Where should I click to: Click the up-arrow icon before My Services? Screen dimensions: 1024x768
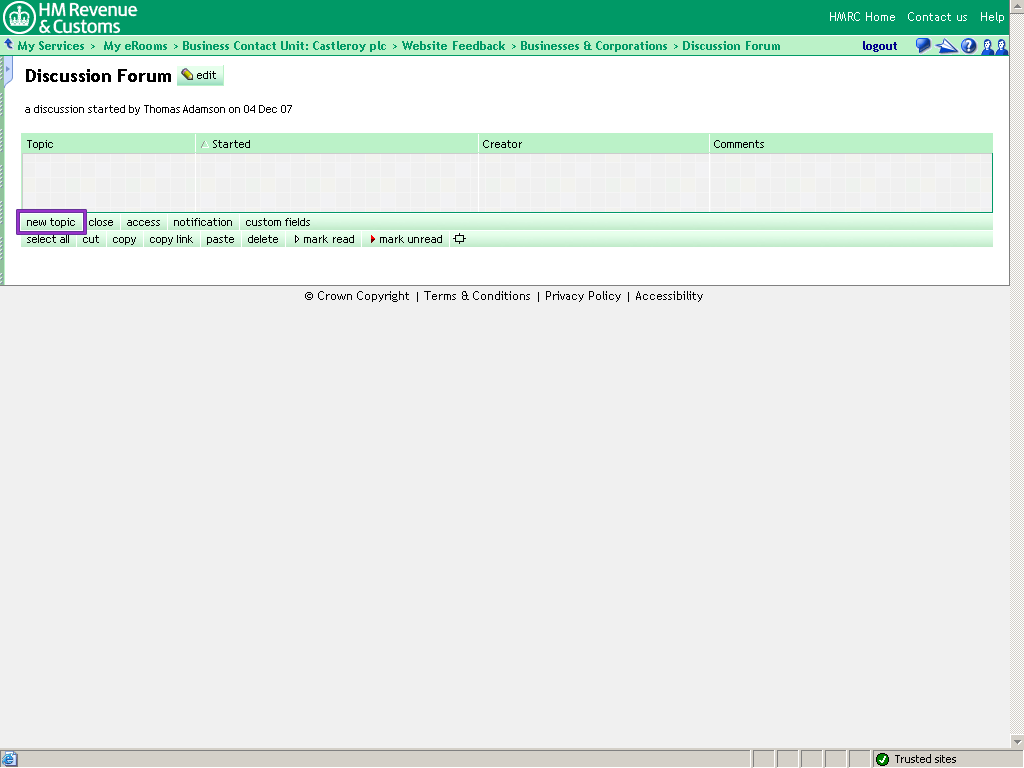click(8, 43)
